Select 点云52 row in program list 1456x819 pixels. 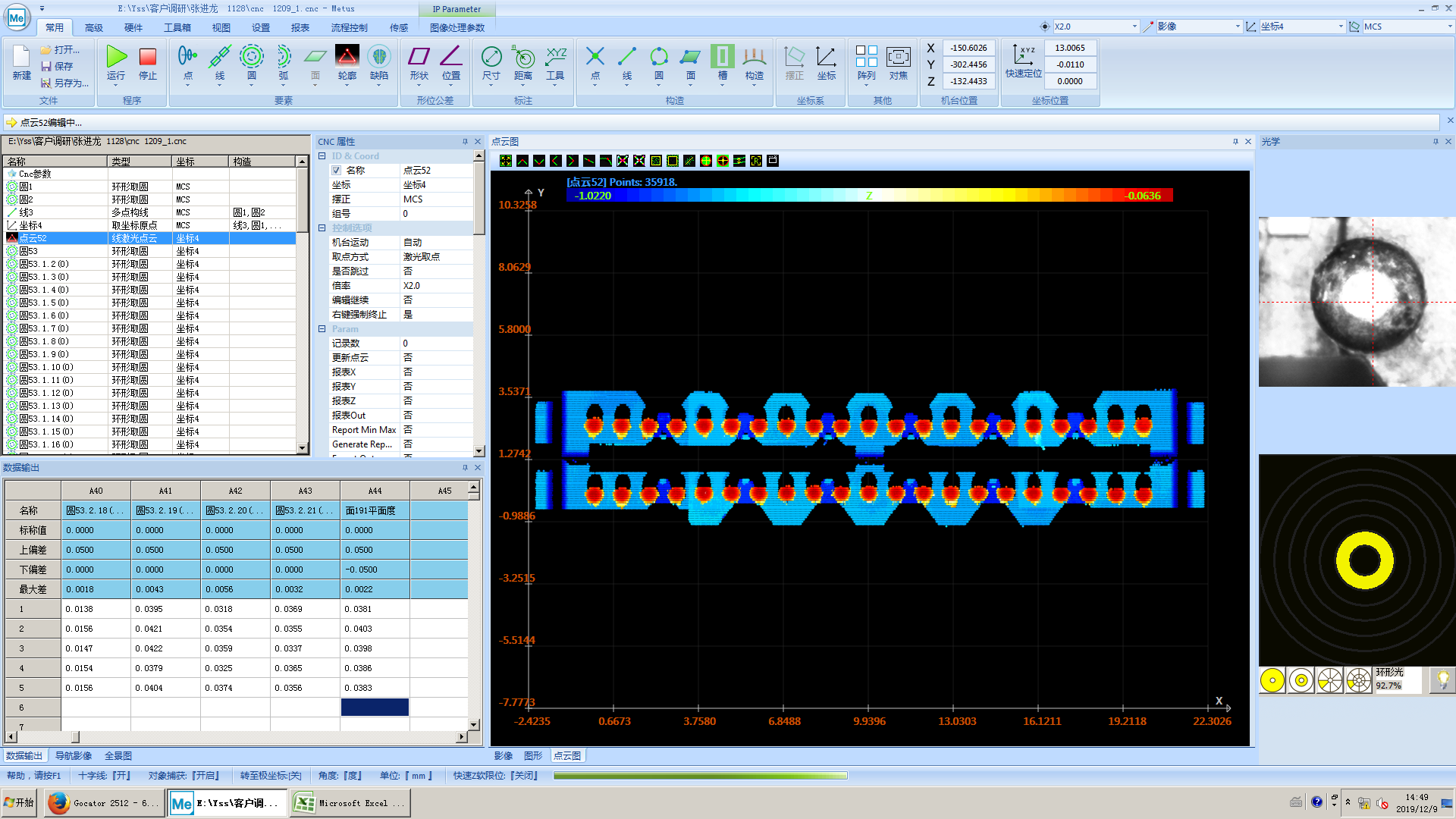point(33,238)
